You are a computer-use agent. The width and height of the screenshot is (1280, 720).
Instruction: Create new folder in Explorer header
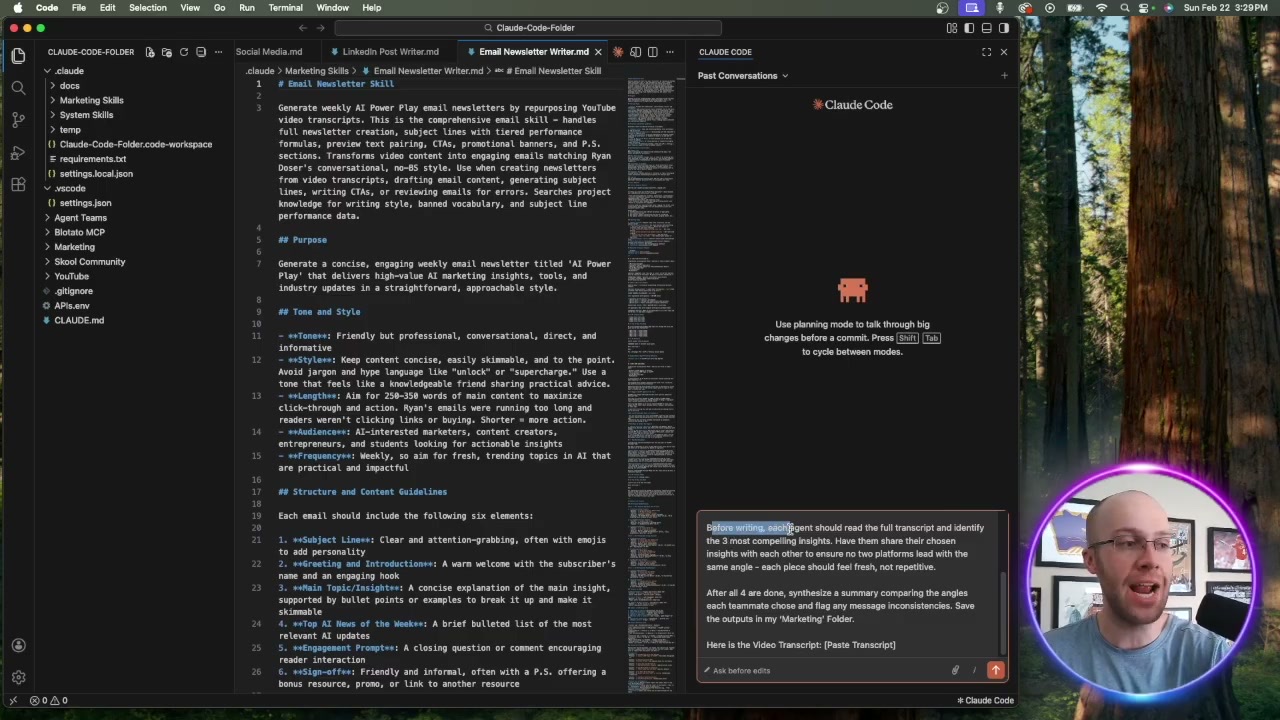coord(167,52)
